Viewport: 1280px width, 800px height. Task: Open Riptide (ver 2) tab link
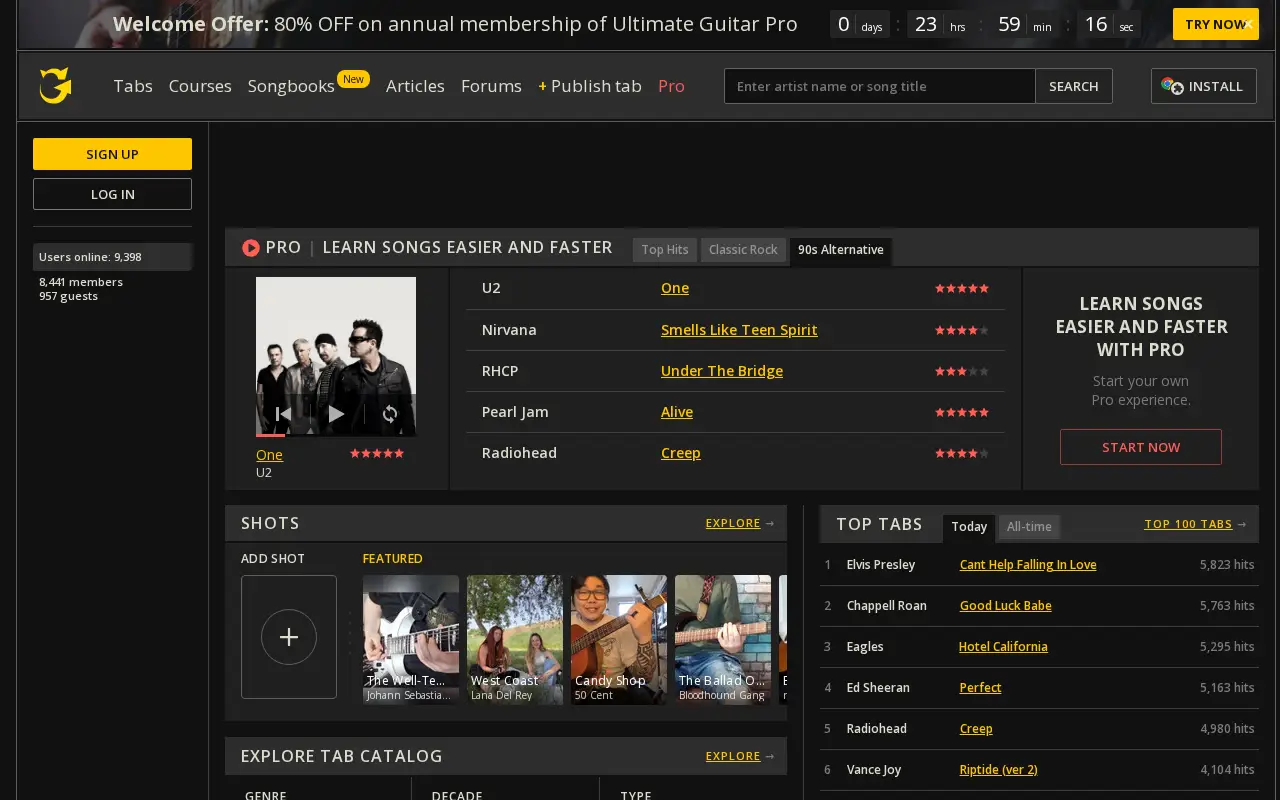999,770
